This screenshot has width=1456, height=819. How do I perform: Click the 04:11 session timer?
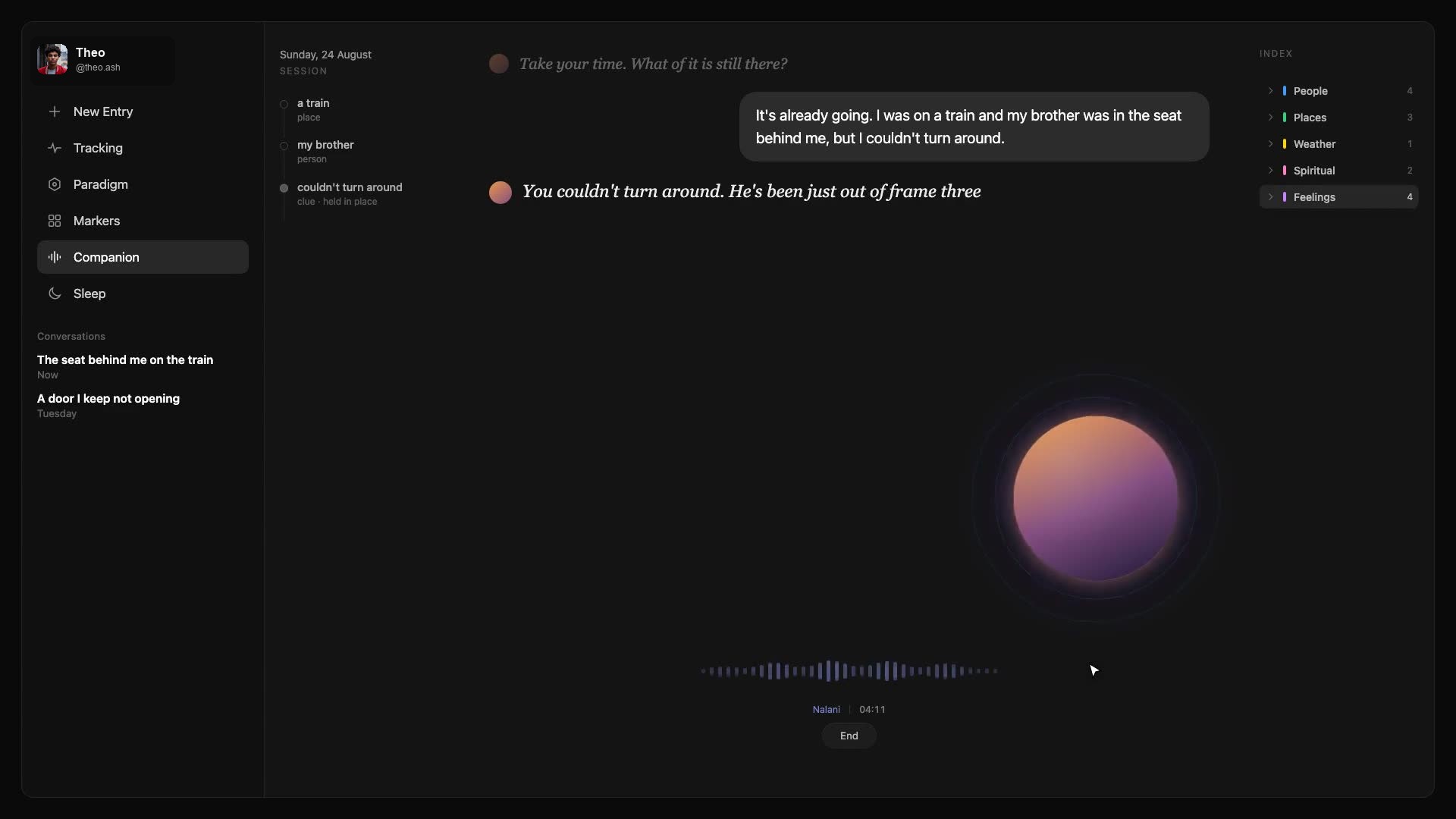[872, 710]
